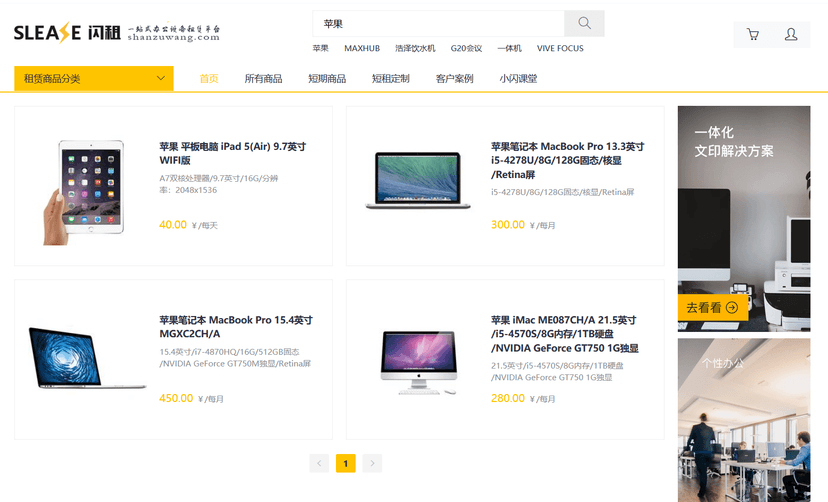Click the VIVE FOCUS keyword link

pos(560,48)
